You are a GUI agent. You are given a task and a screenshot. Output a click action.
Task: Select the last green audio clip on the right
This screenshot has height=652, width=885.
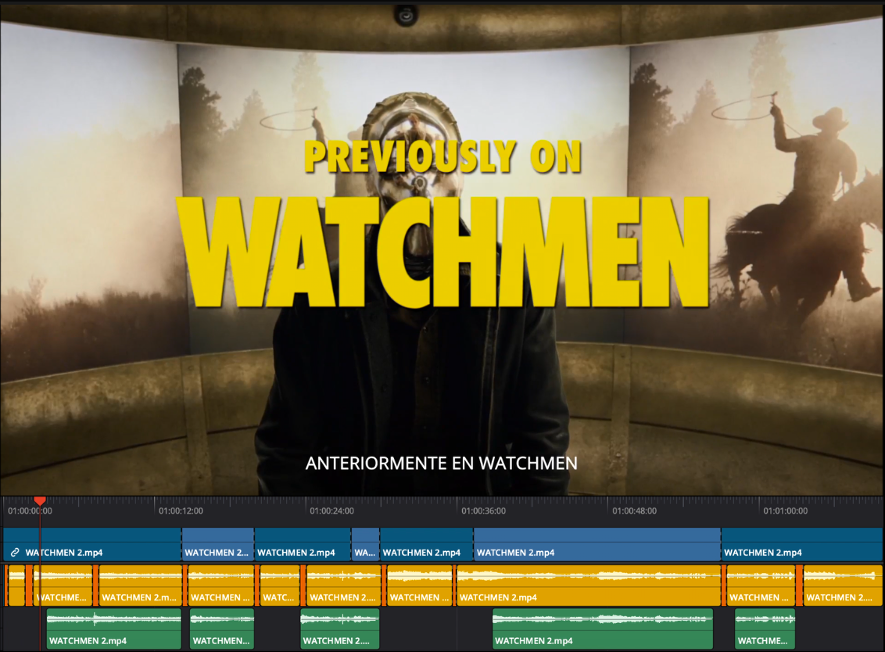point(765,629)
